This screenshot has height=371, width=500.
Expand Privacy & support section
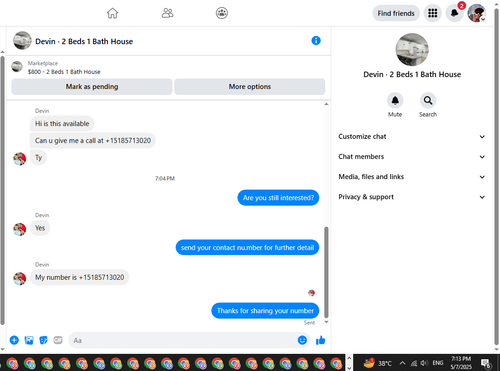(x=412, y=197)
